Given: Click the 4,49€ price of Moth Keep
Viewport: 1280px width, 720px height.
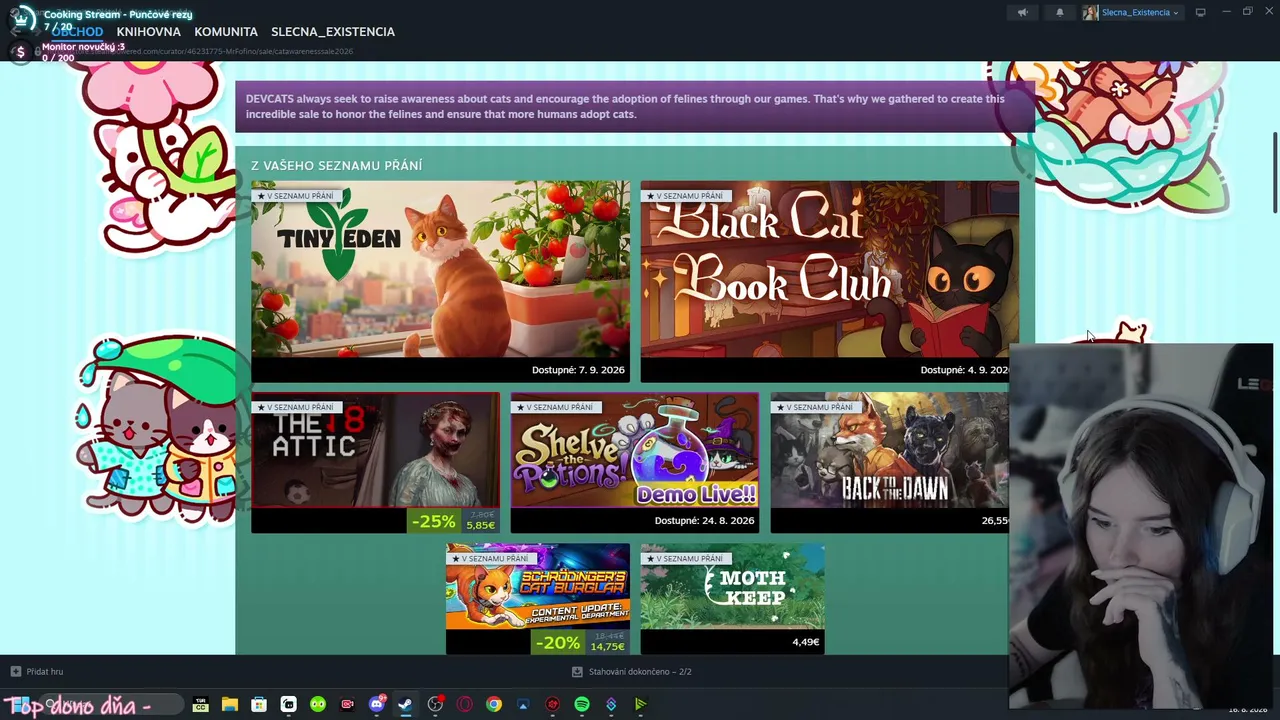Looking at the screenshot, I should coord(806,642).
